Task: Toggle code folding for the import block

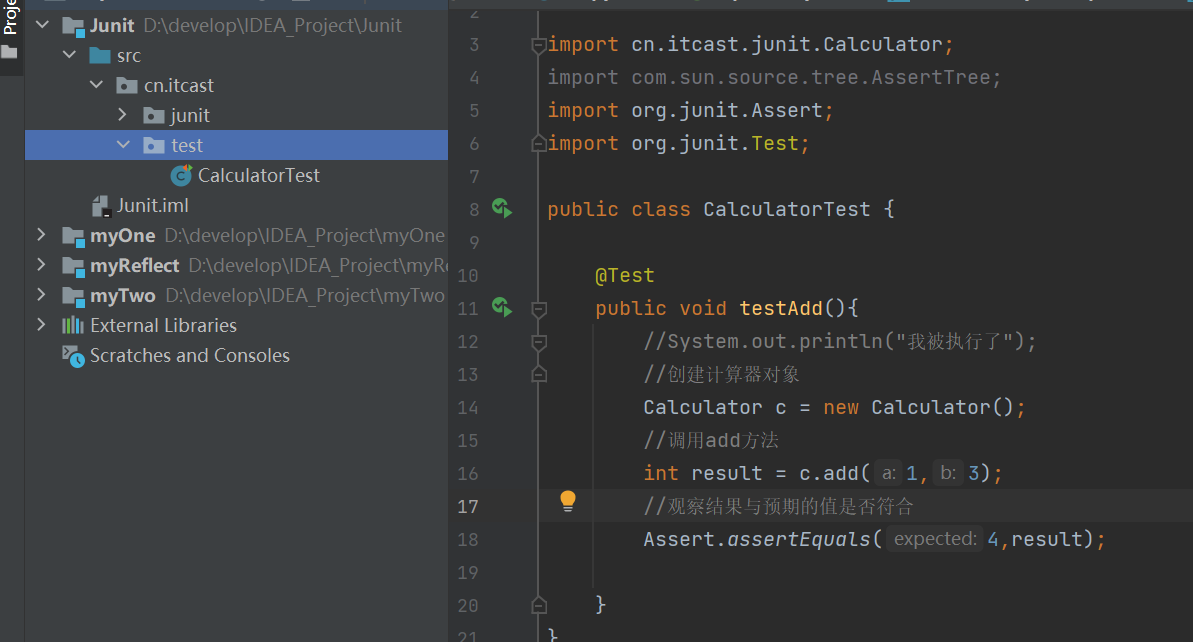Action: (x=539, y=45)
